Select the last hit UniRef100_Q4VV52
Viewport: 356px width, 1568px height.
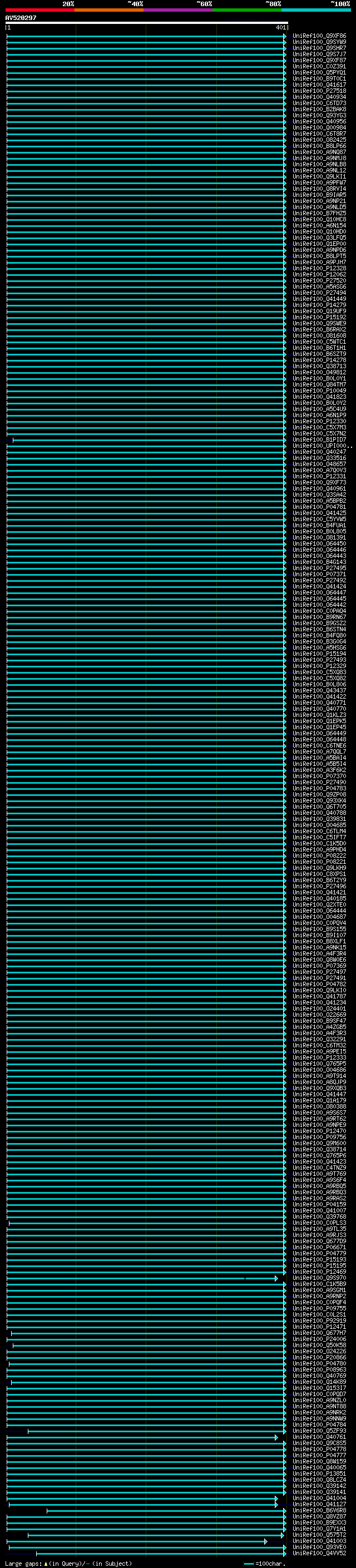point(319,1553)
